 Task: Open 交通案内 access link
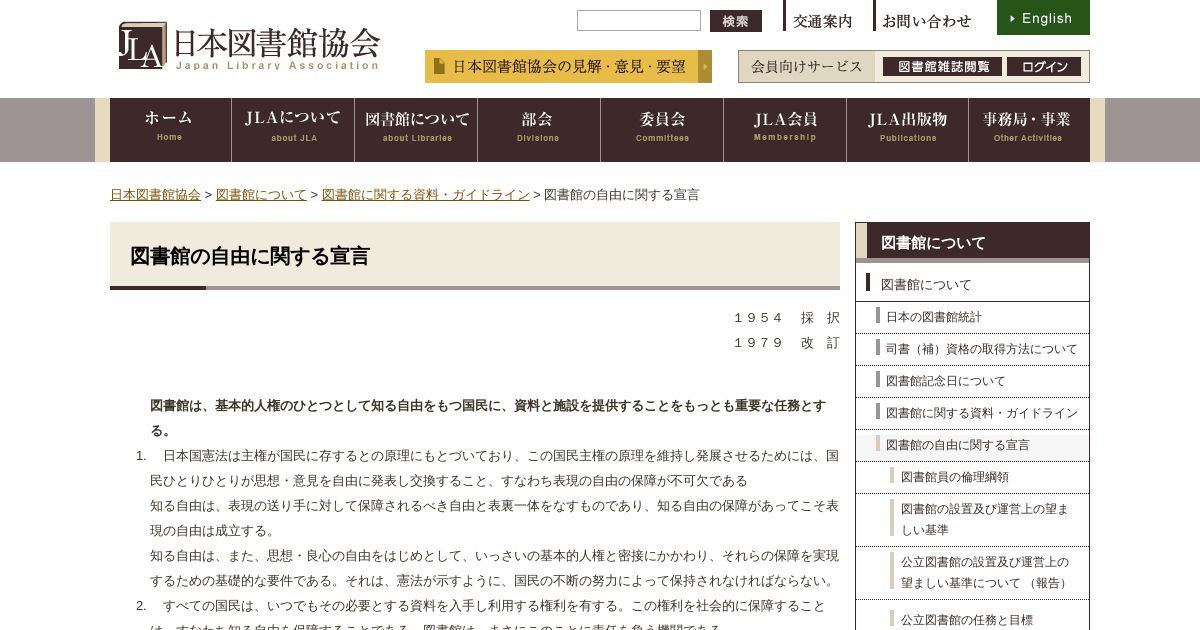pyautogui.click(x=823, y=20)
